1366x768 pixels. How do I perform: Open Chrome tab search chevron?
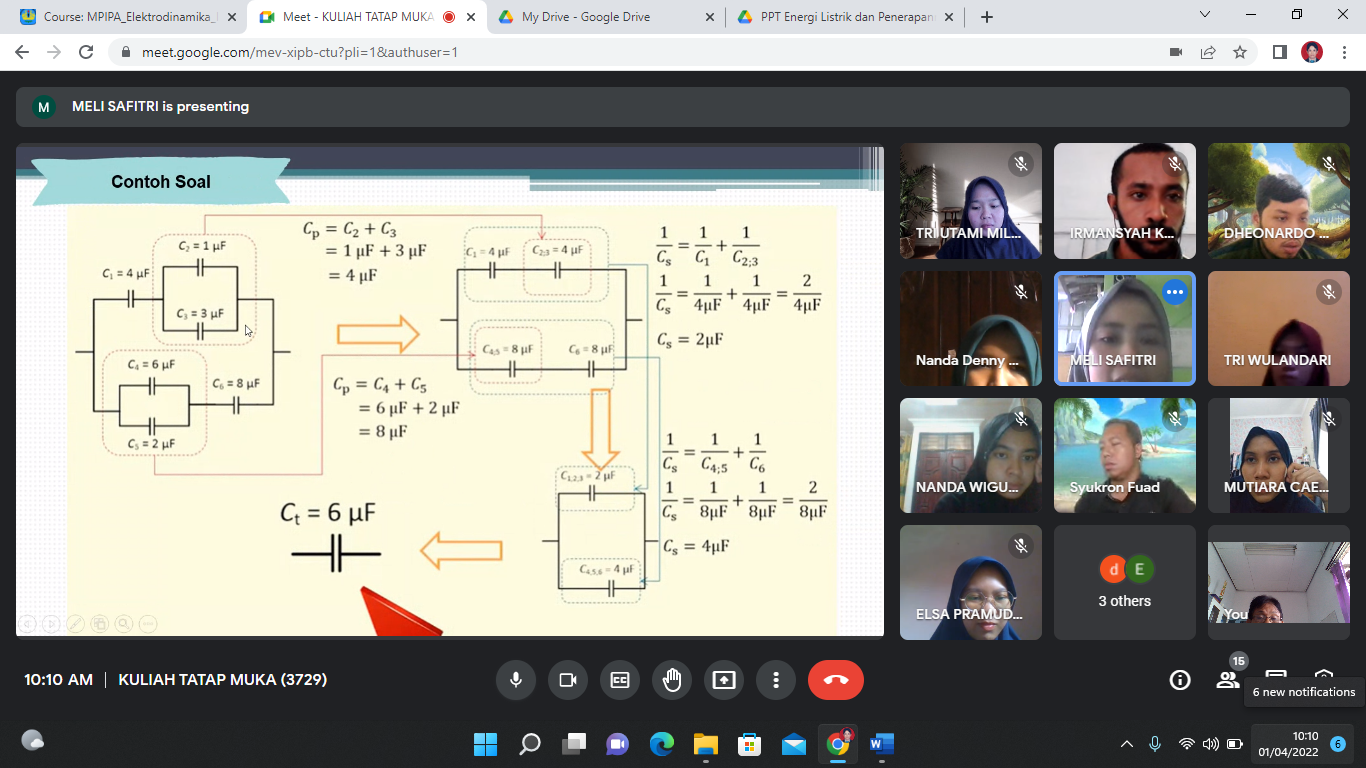[1205, 15]
